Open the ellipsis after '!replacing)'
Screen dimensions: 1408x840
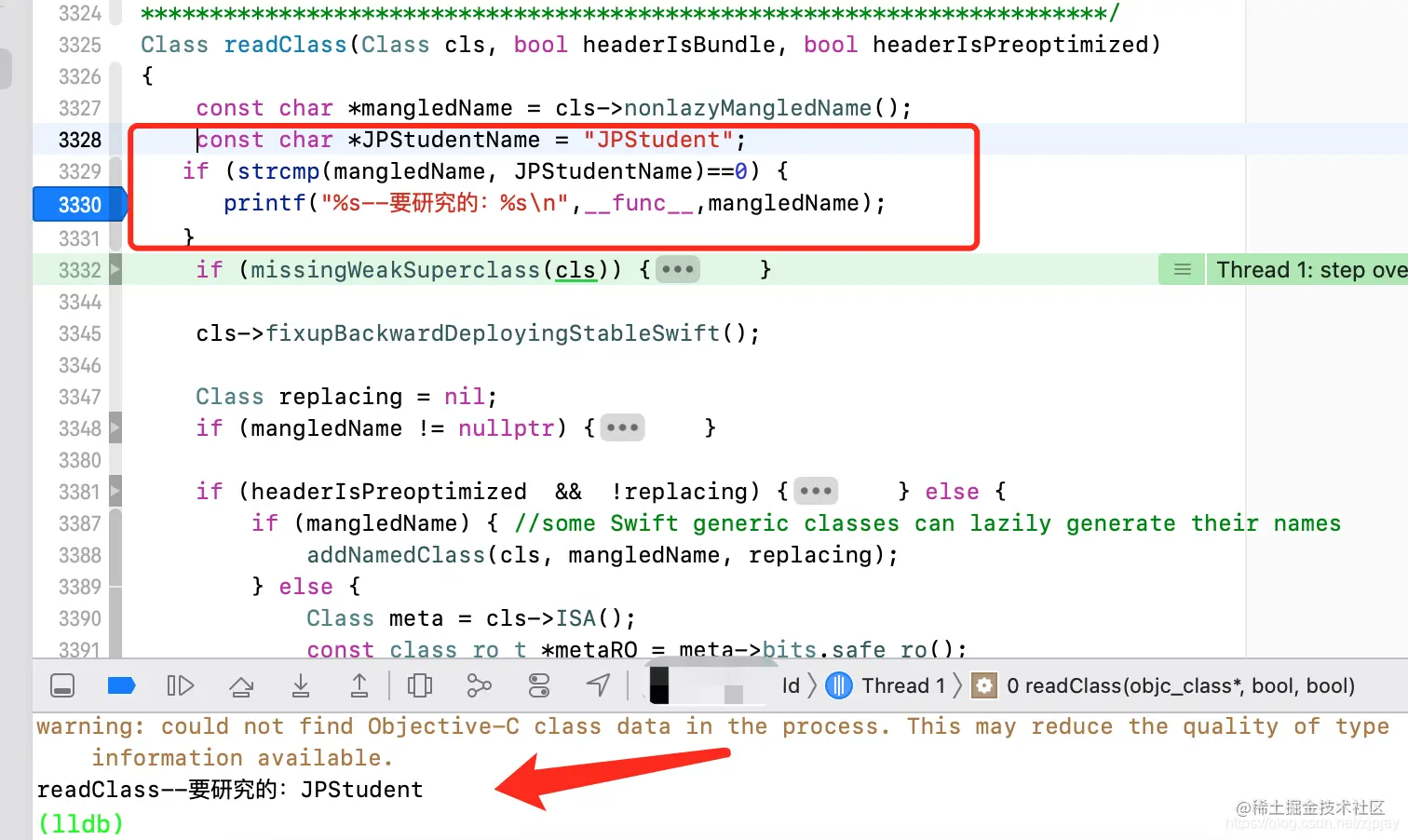[x=816, y=492]
